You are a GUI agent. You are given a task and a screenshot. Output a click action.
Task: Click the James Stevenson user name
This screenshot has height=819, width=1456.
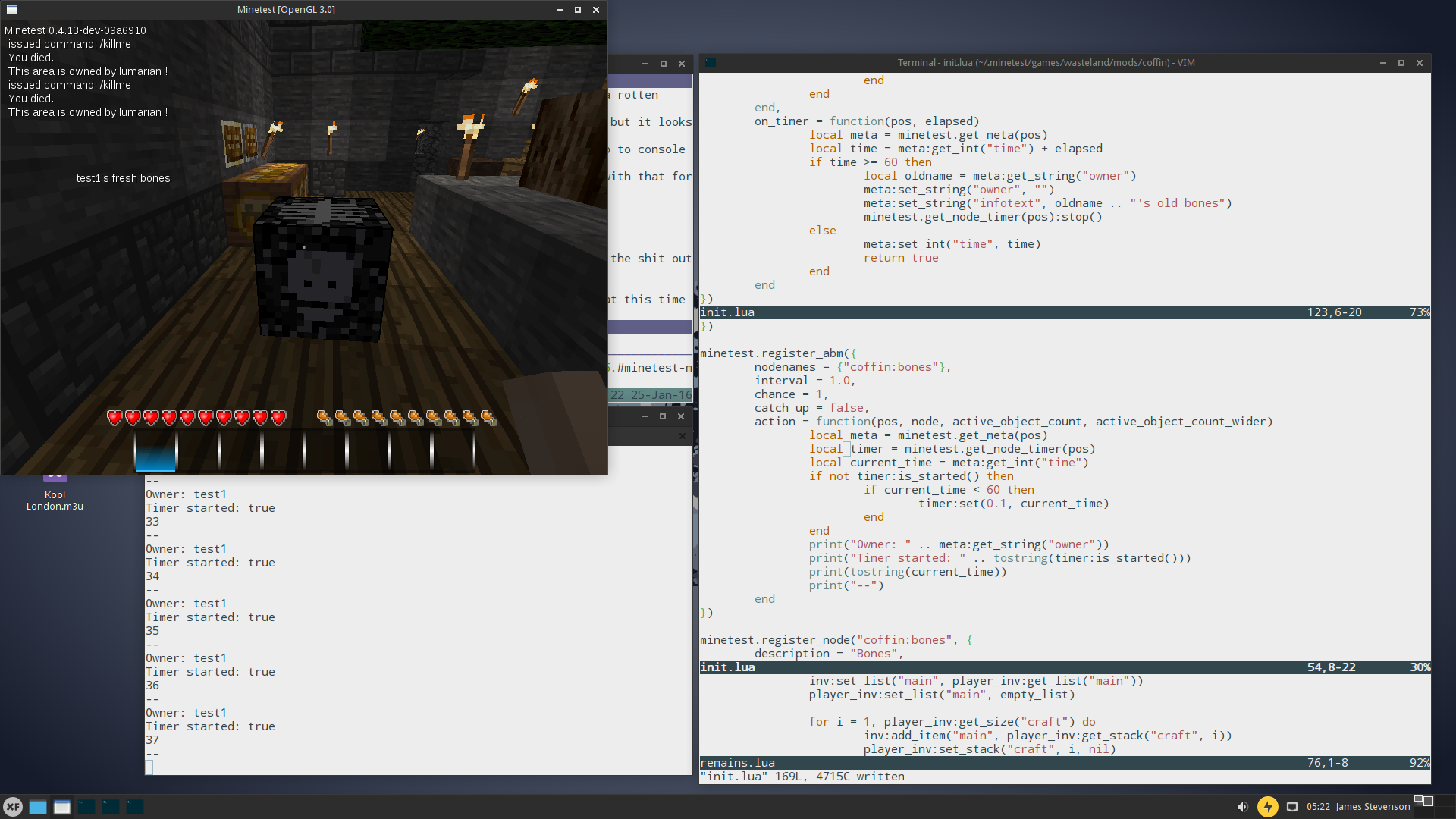pyautogui.click(x=1373, y=807)
